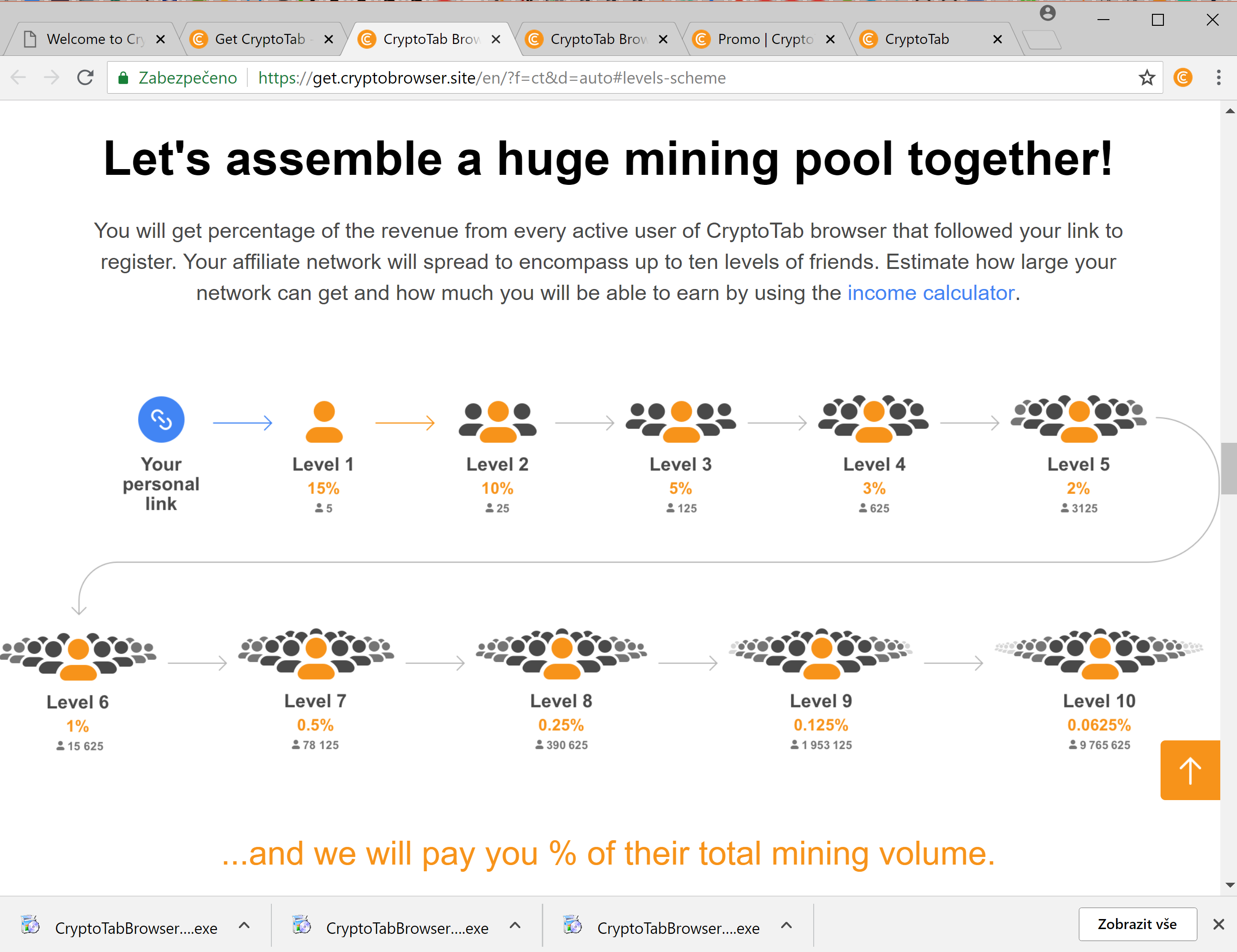
Task: Bookmark this page with the star icon
Action: 1147,77
